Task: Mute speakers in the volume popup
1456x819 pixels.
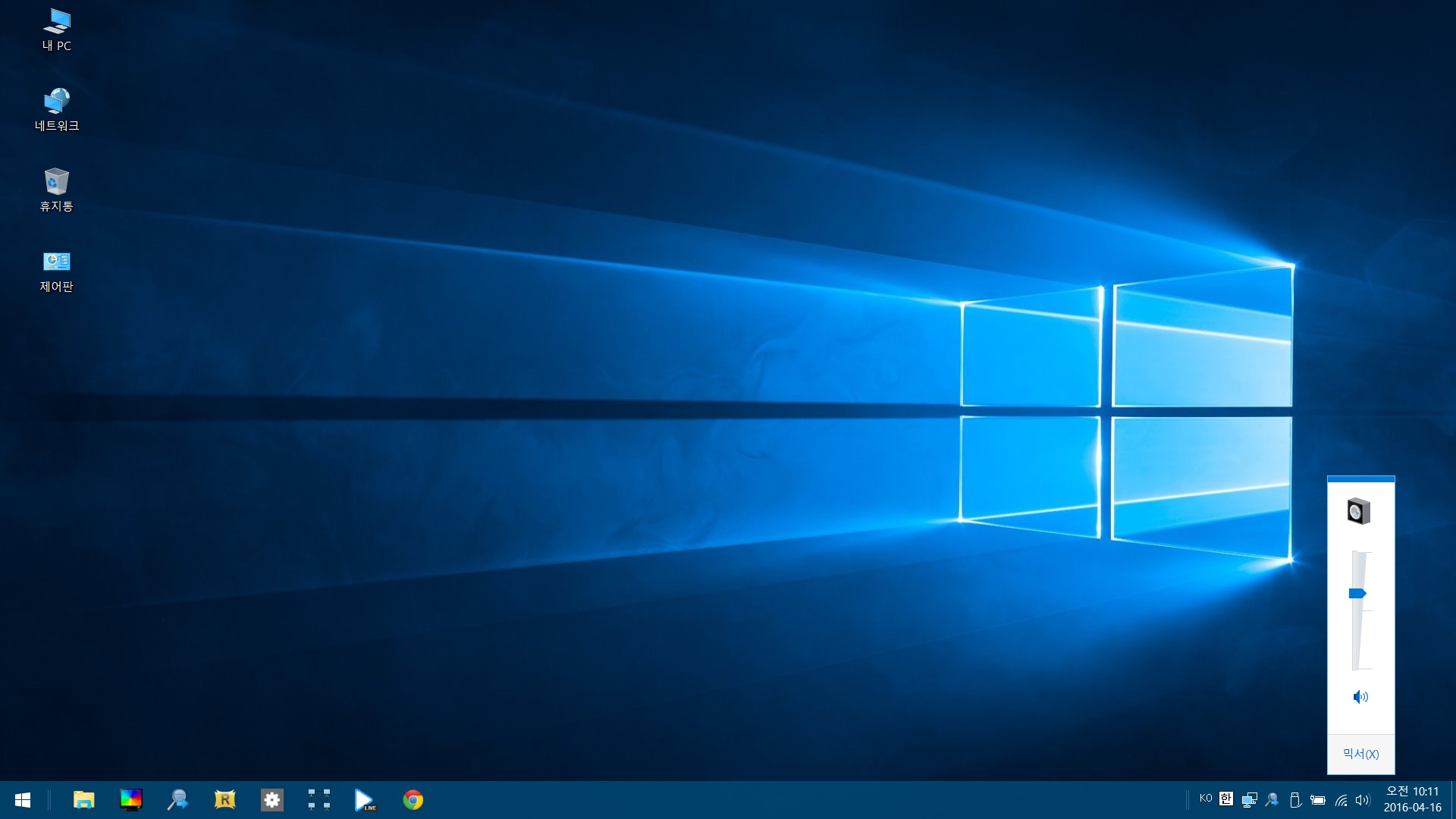Action: tap(1360, 697)
